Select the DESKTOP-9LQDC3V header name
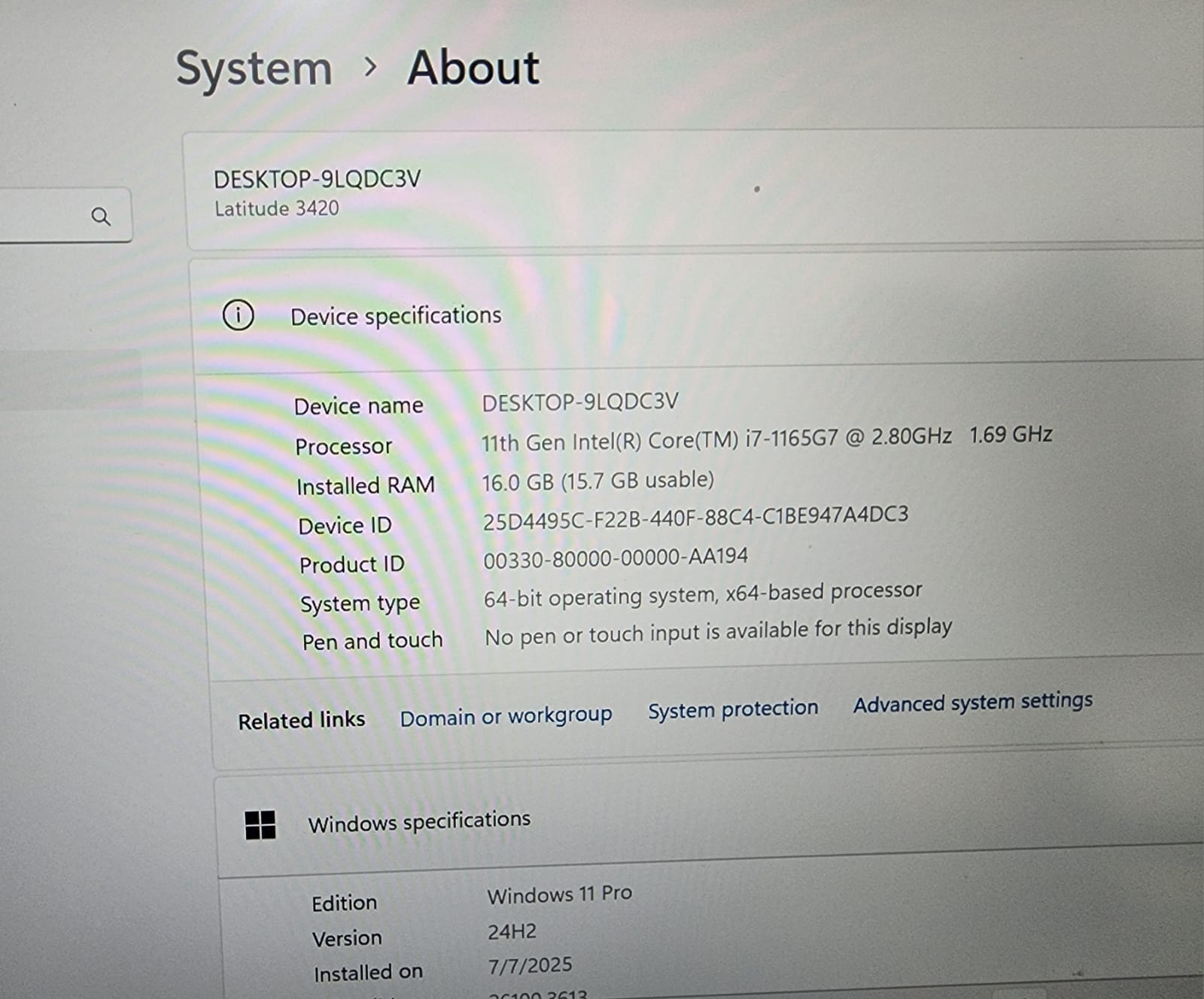Image resolution: width=1204 pixels, height=999 pixels. pos(317,179)
